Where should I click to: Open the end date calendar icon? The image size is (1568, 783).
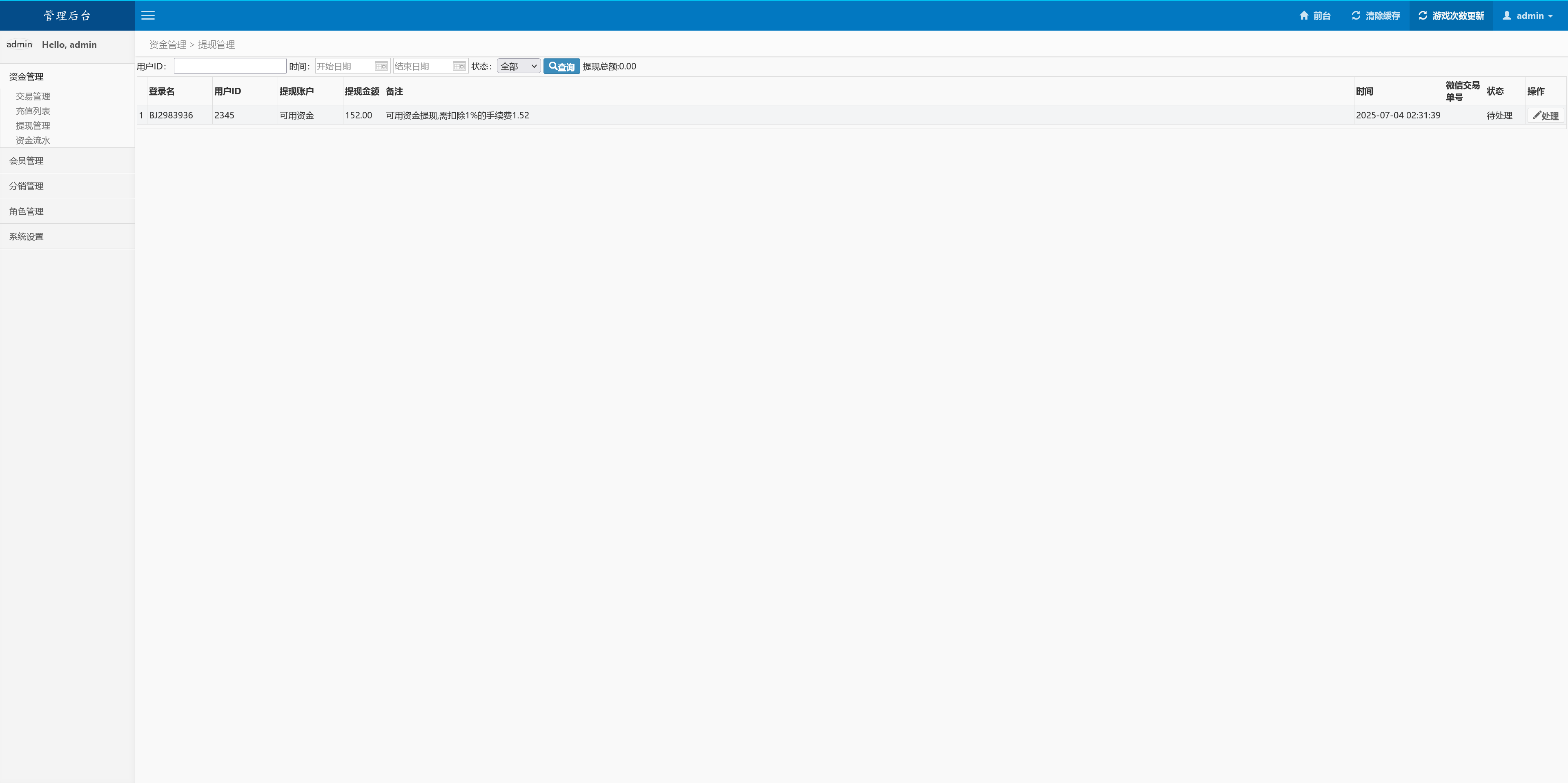(459, 66)
